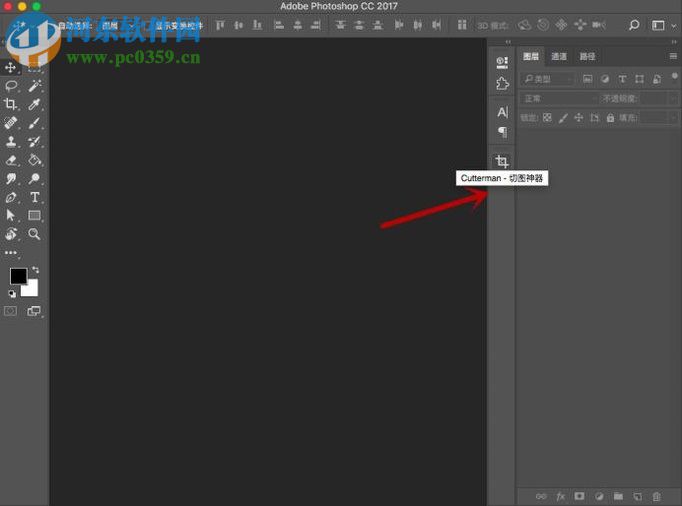Image resolution: width=682 pixels, height=506 pixels.
Task: Click the search magnifier in options bar
Action: click(634, 25)
